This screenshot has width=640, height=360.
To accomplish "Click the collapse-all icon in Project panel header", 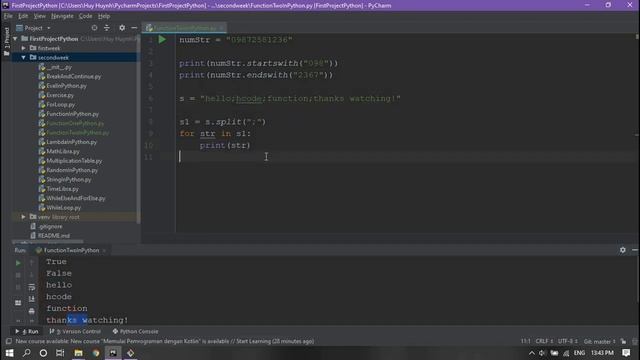I will click(x=107, y=28).
